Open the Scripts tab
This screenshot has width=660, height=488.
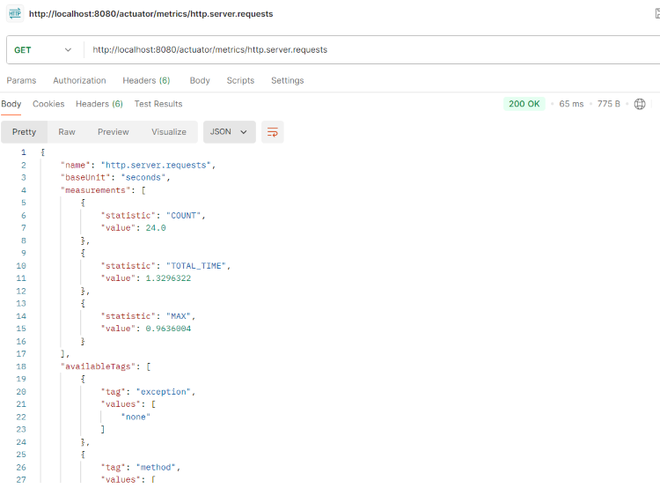(x=240, y=80)
